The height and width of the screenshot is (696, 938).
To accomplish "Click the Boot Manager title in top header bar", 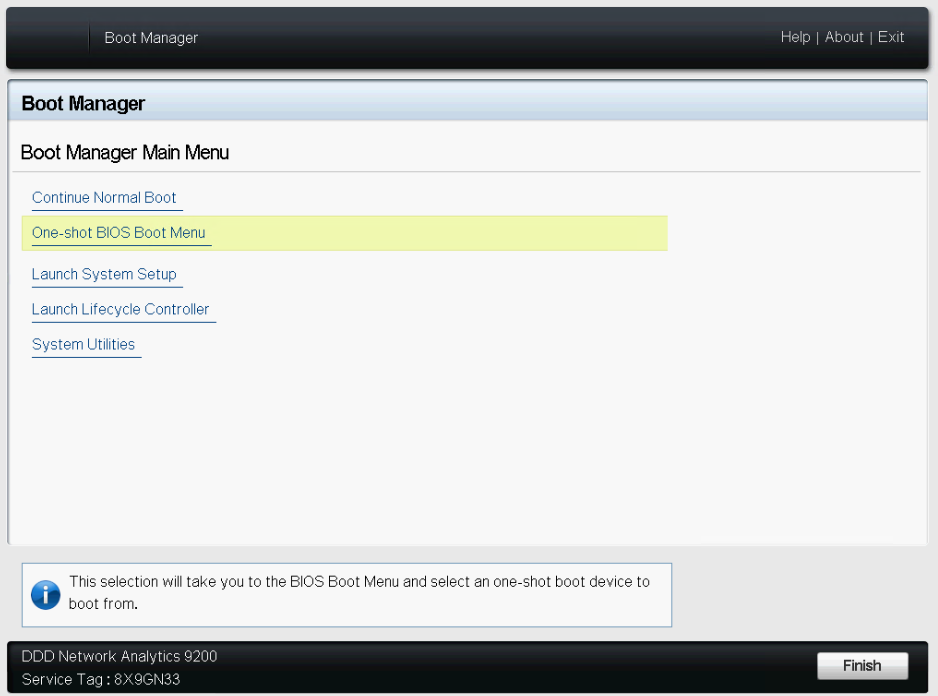I will click(151, 38).
